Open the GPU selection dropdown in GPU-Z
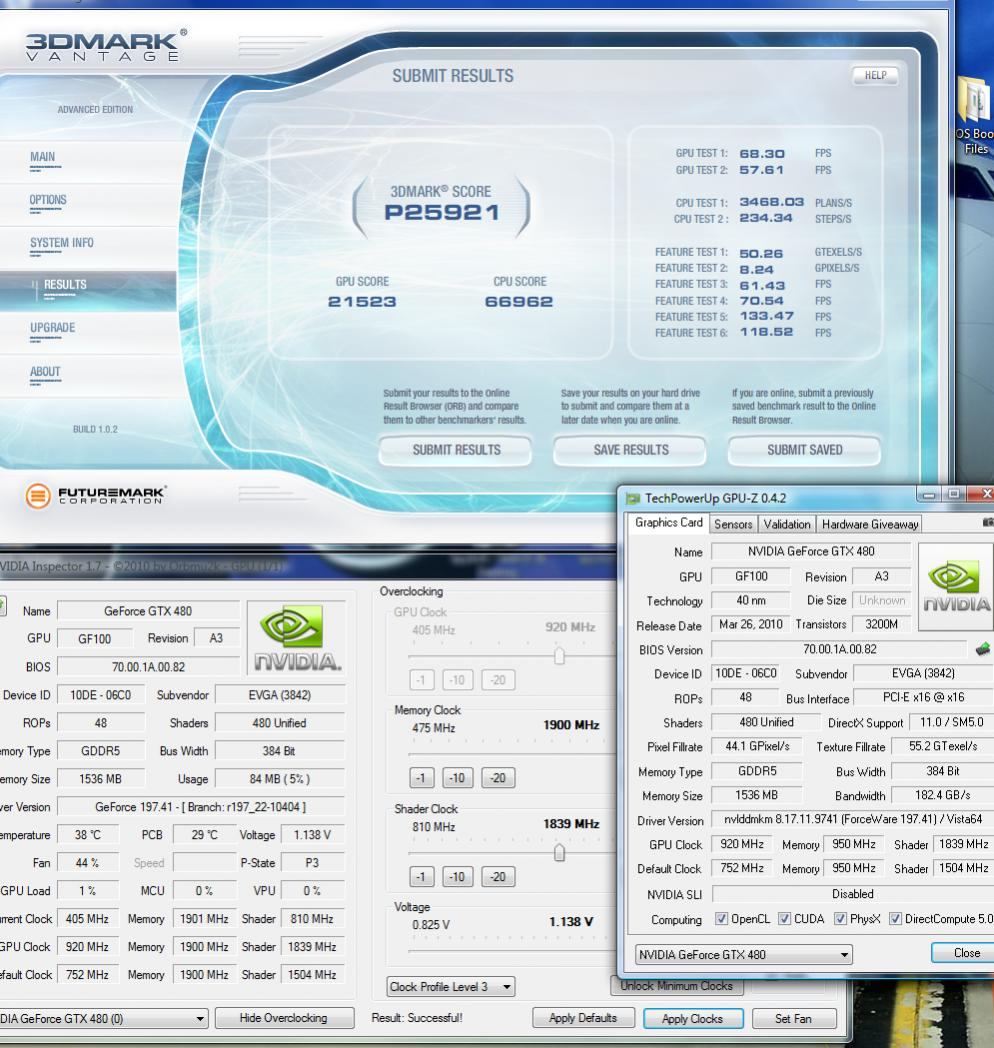 (x=743, y=954)
